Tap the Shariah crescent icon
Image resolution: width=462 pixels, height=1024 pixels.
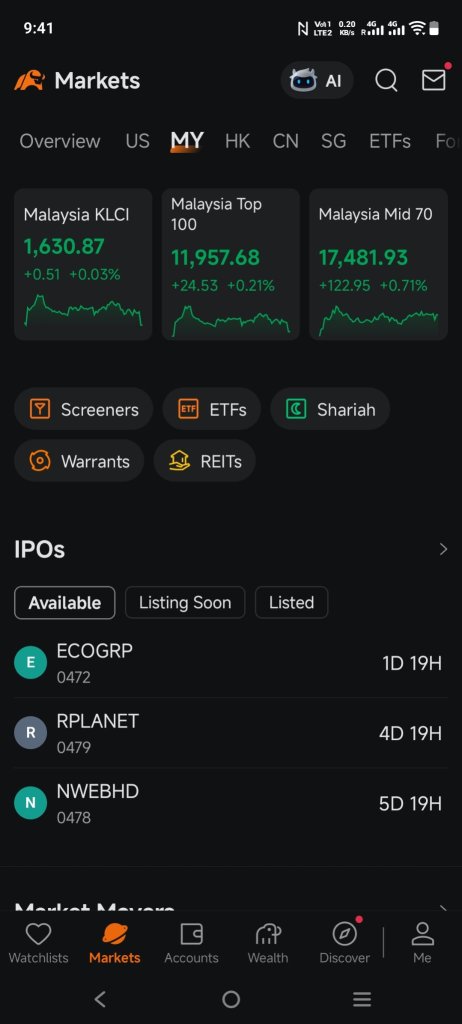tap(296, 409)
